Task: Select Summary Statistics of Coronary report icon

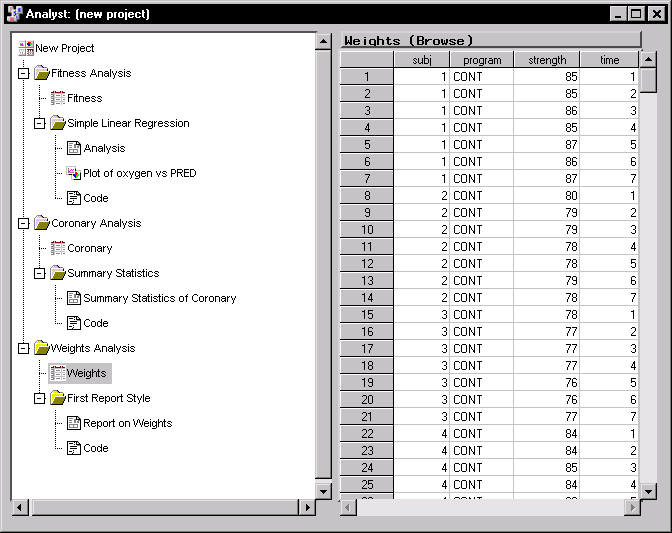Action: click(x=74, y=298)
